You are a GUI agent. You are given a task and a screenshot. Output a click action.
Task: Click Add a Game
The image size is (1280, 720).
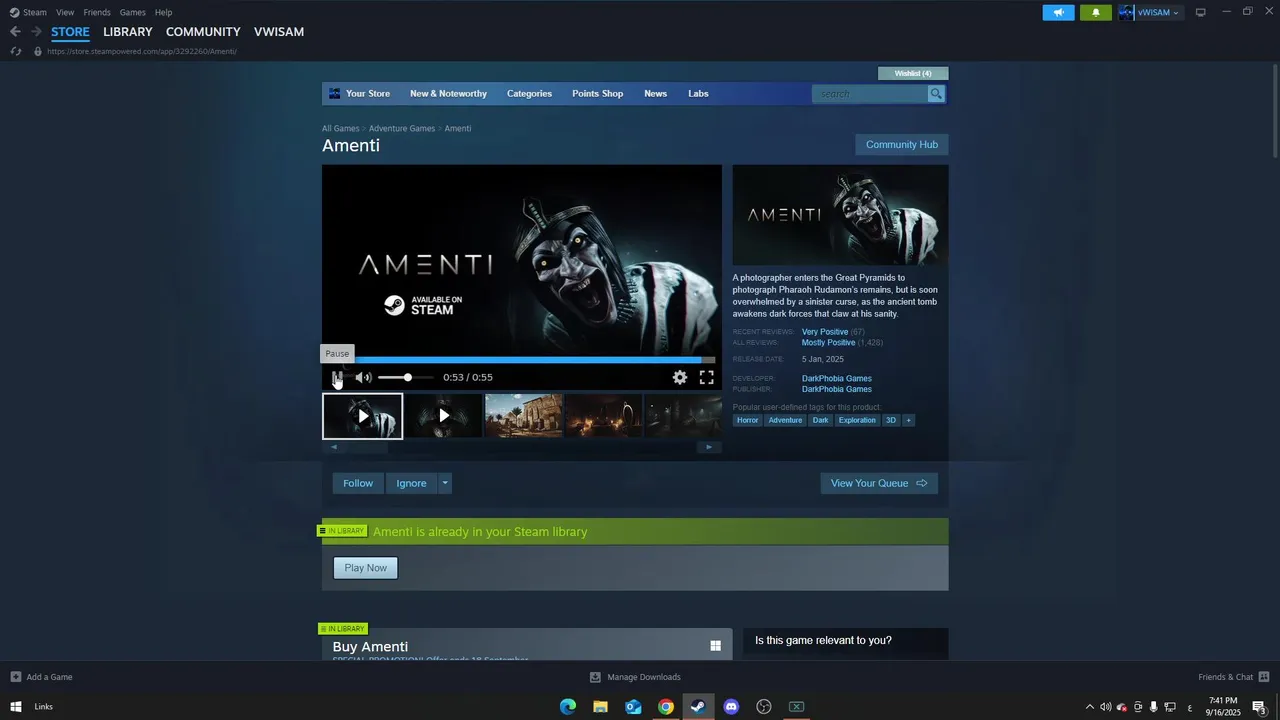tap(41, 677)
